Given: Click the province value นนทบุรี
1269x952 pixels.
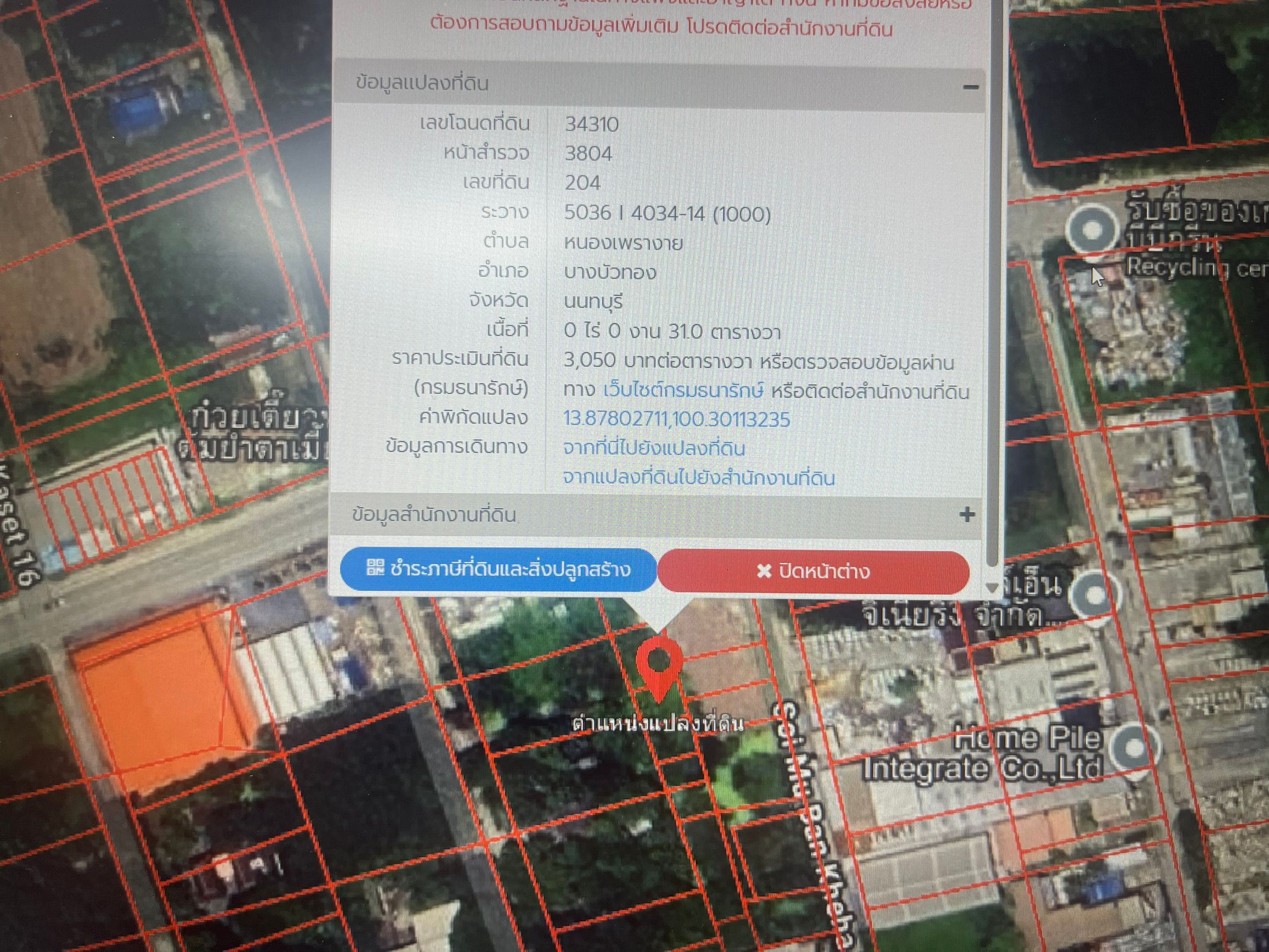Looking at the screenshot, I should point(593,302).
